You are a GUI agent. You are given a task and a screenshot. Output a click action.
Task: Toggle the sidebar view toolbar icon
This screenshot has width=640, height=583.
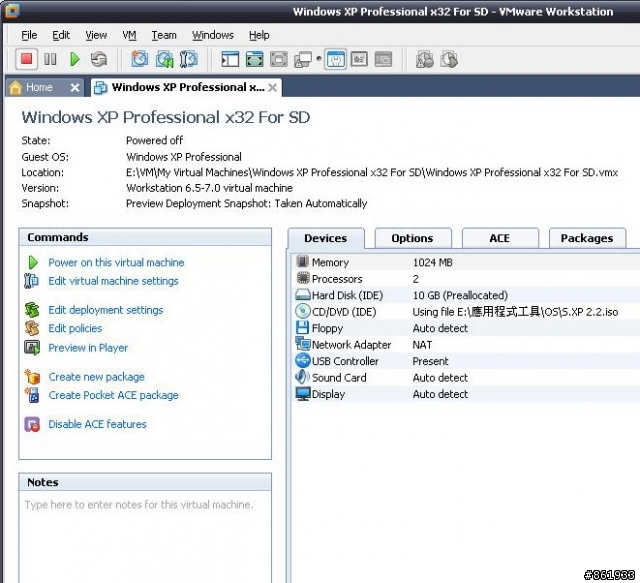click(230, 60)
